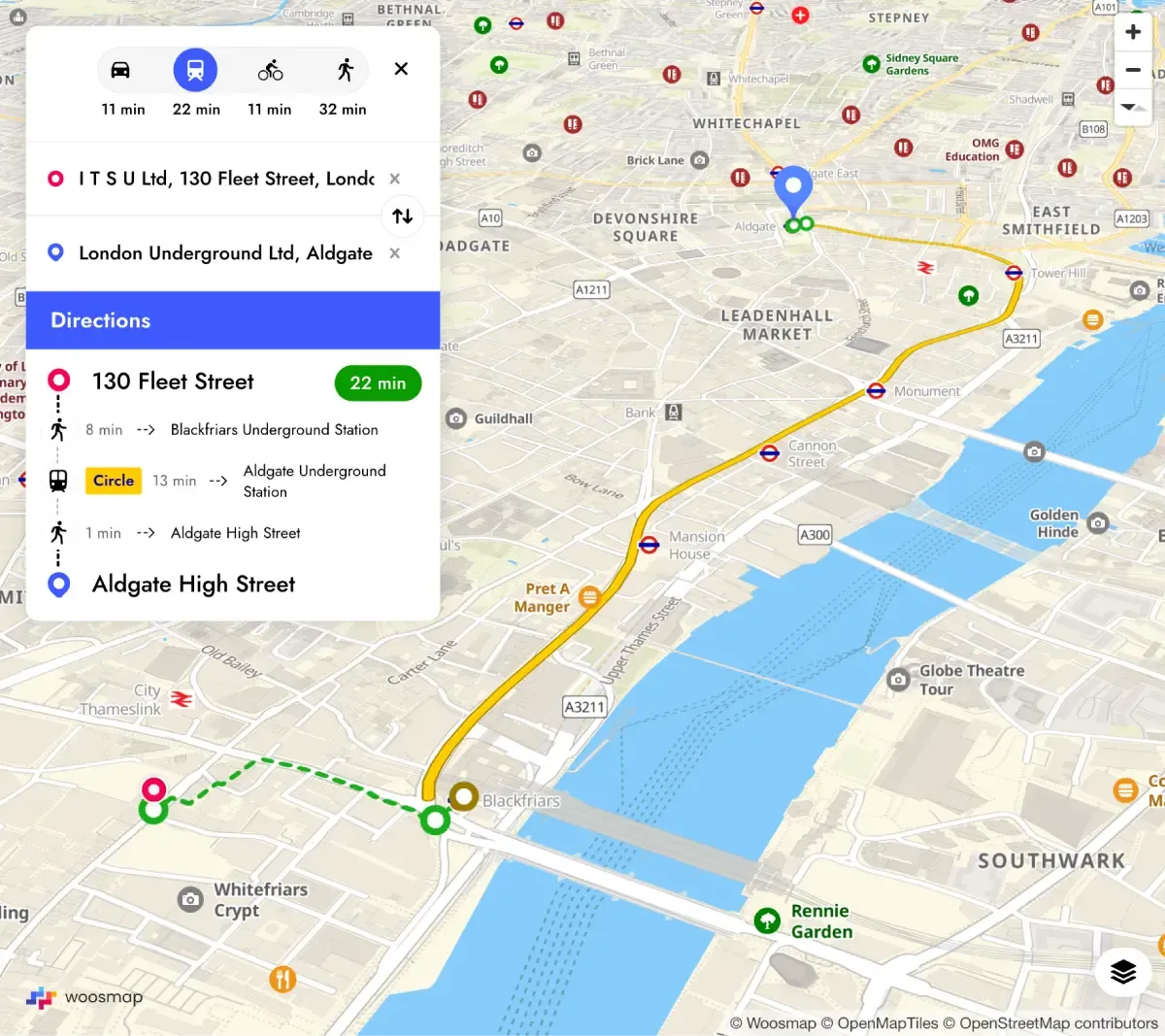Choose the cycling travel mode icon
This screenshot has width=1165, height=1036.
[270, 70]
